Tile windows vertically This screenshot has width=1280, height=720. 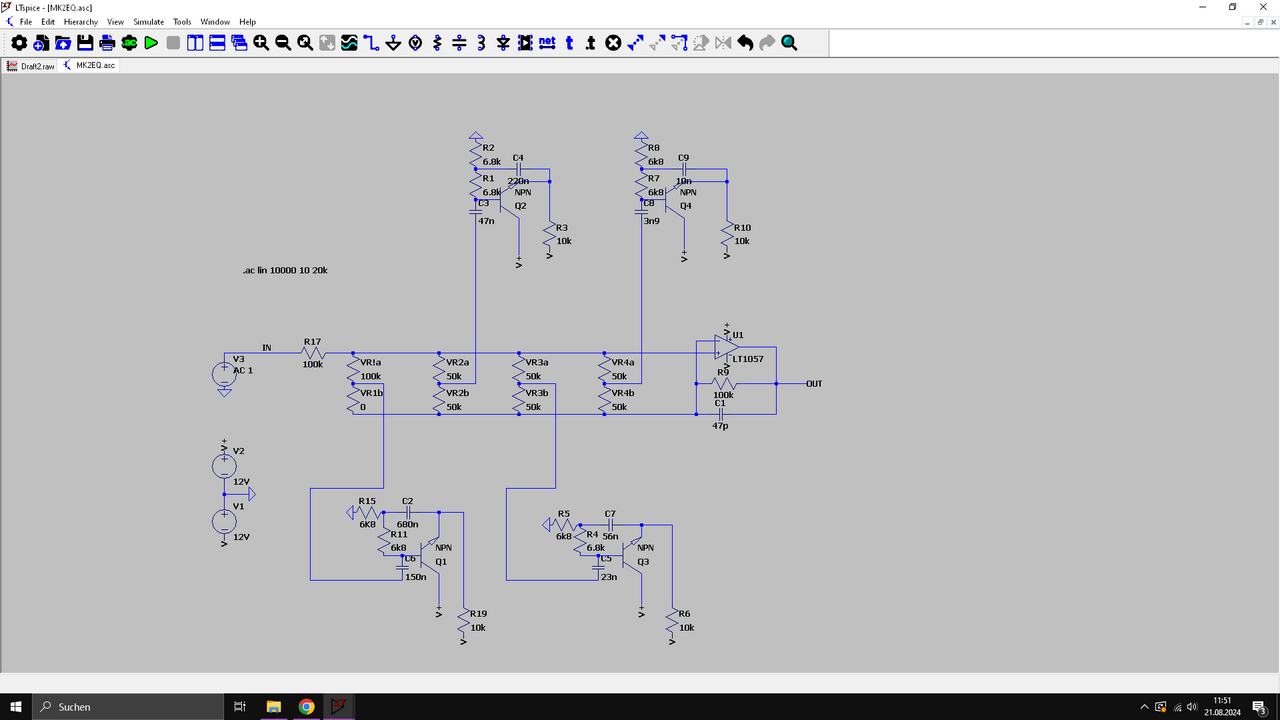pyautogui.click(x=195, y=43)
